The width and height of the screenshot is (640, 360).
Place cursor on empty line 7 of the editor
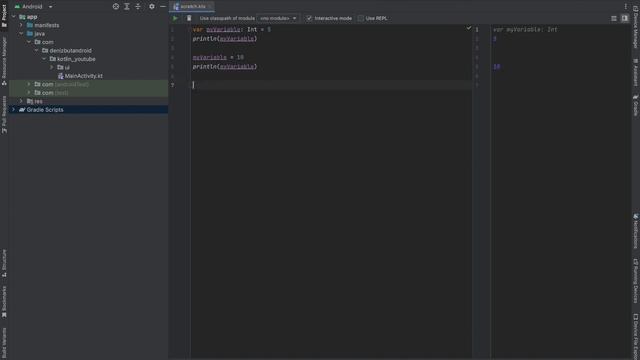pyautogui.click(x=331, y=85)
